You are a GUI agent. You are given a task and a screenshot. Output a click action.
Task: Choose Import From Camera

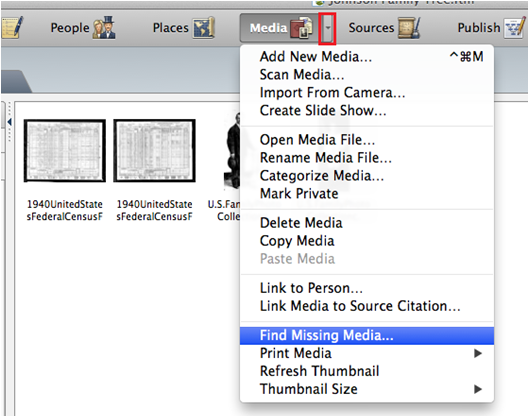(x=367, y=92)
